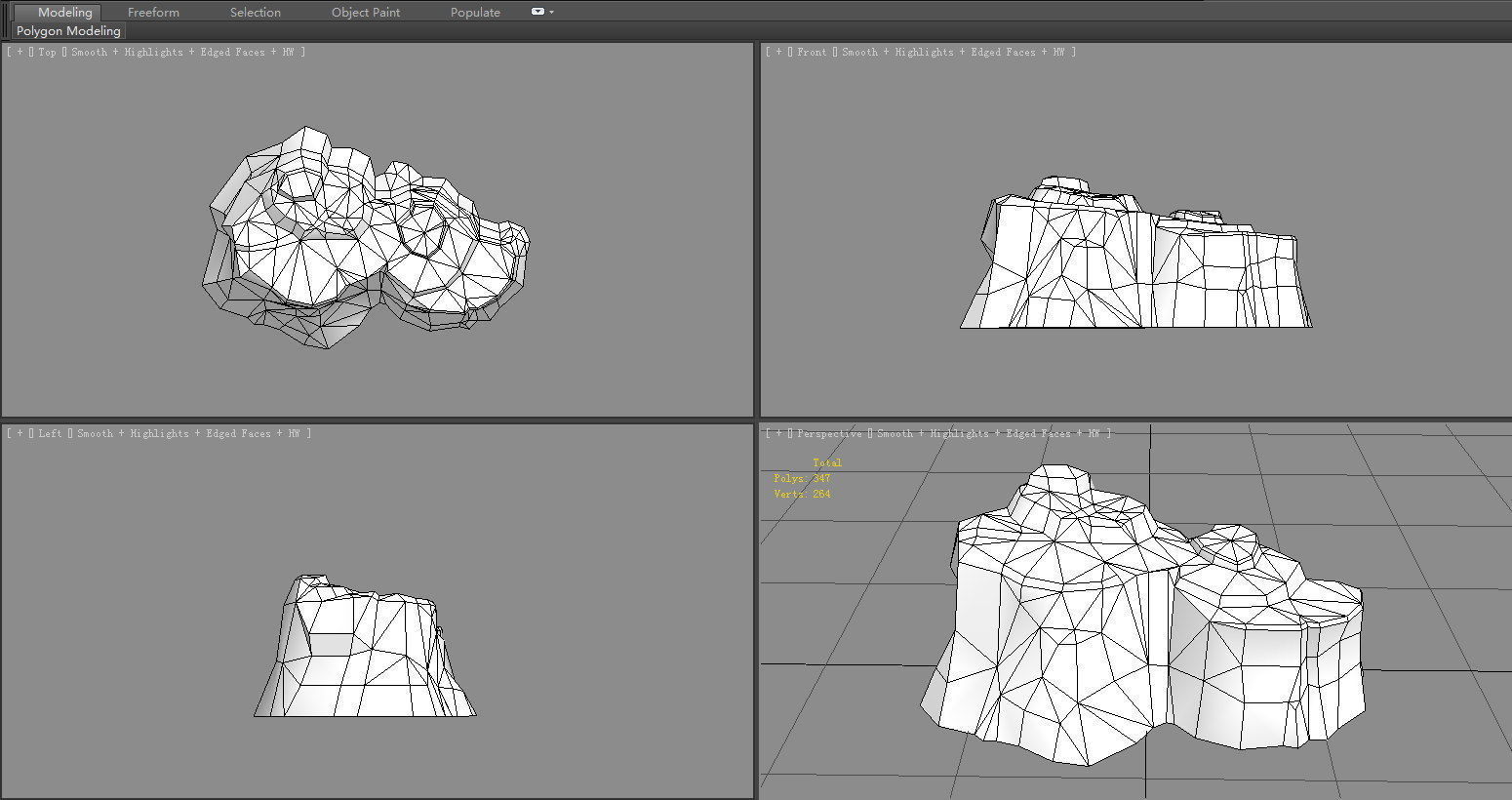Viewport: 1512px width, 800px height.
Task: Open the Top viewport view label menu
Action: tap(48, 52)
